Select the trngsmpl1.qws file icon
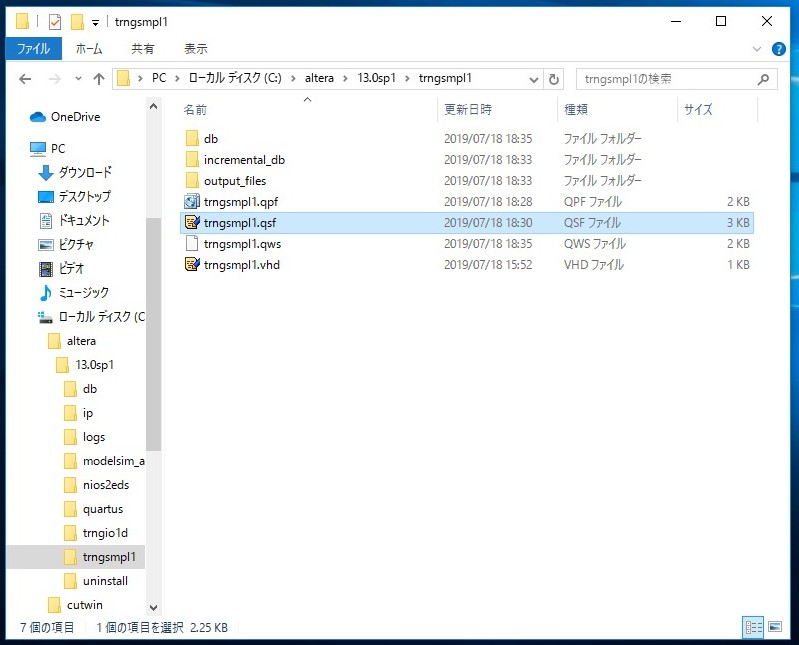This screenshot has width=799, height=645. 192,244
